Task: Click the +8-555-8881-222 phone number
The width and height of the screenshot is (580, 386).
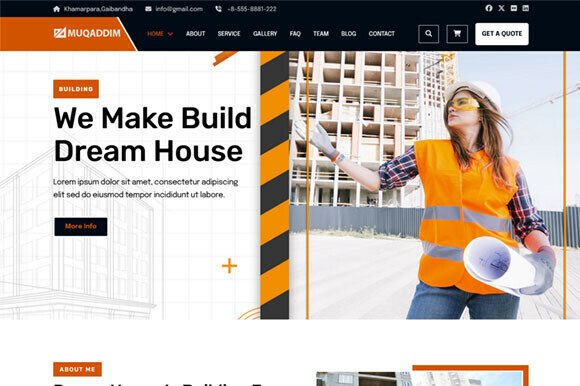Action: point(252,9)
